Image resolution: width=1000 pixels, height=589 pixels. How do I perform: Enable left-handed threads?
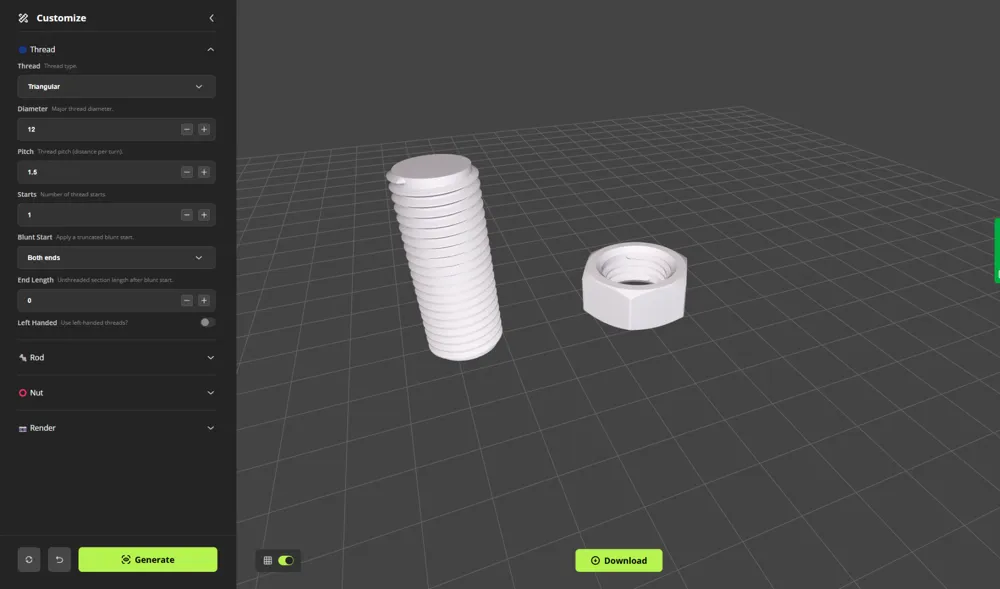(x=207, y=323)
